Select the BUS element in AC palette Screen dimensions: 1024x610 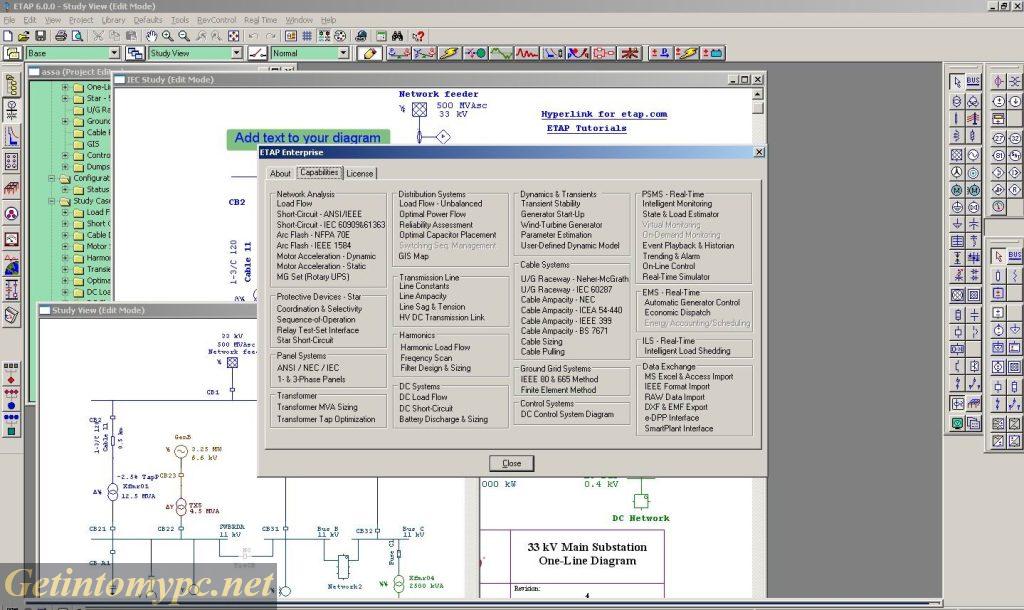[973, 81]
